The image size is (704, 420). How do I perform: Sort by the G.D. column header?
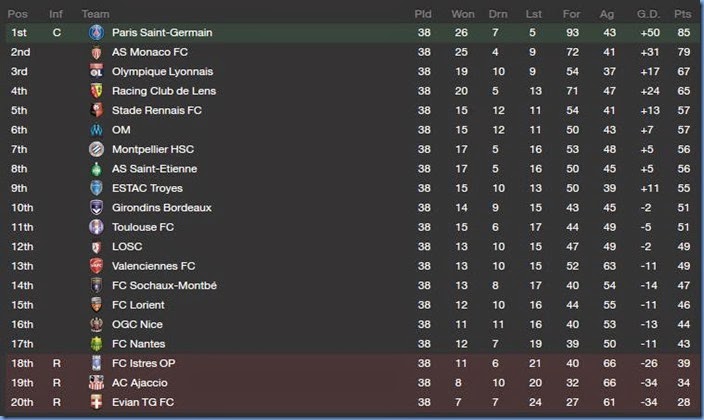pos(645,14)
